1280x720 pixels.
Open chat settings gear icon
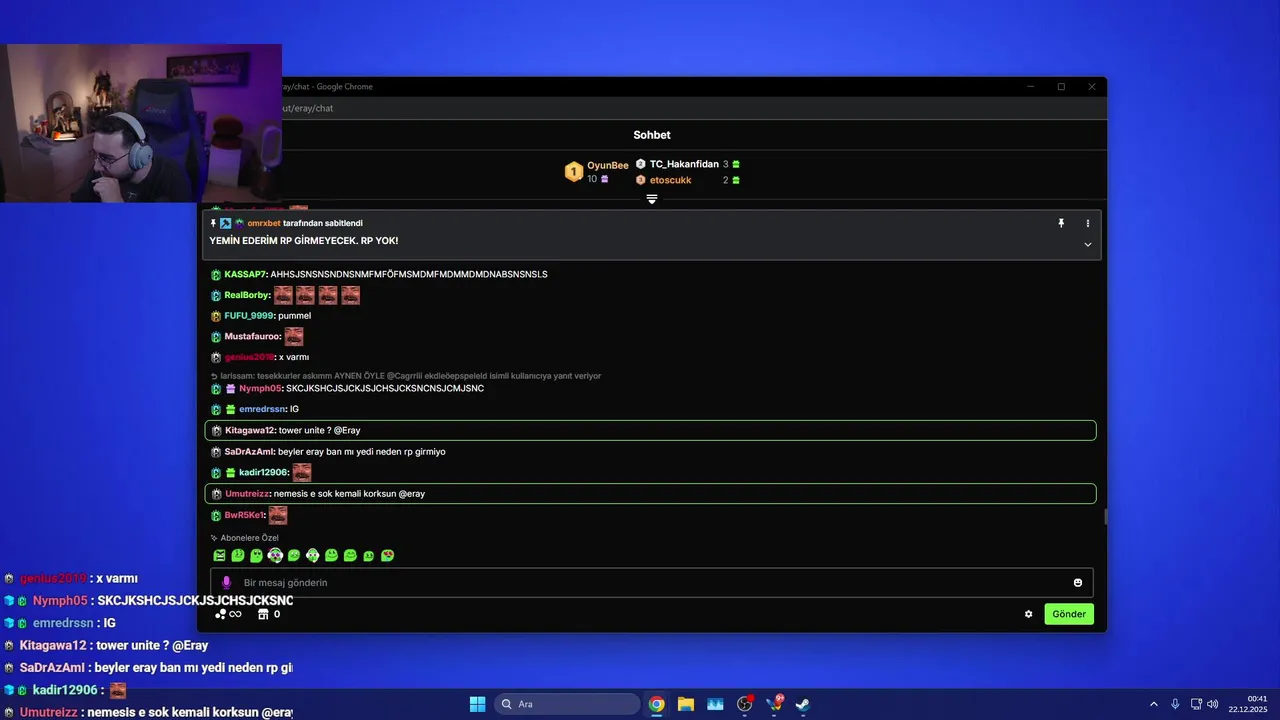pos(1028,614)
